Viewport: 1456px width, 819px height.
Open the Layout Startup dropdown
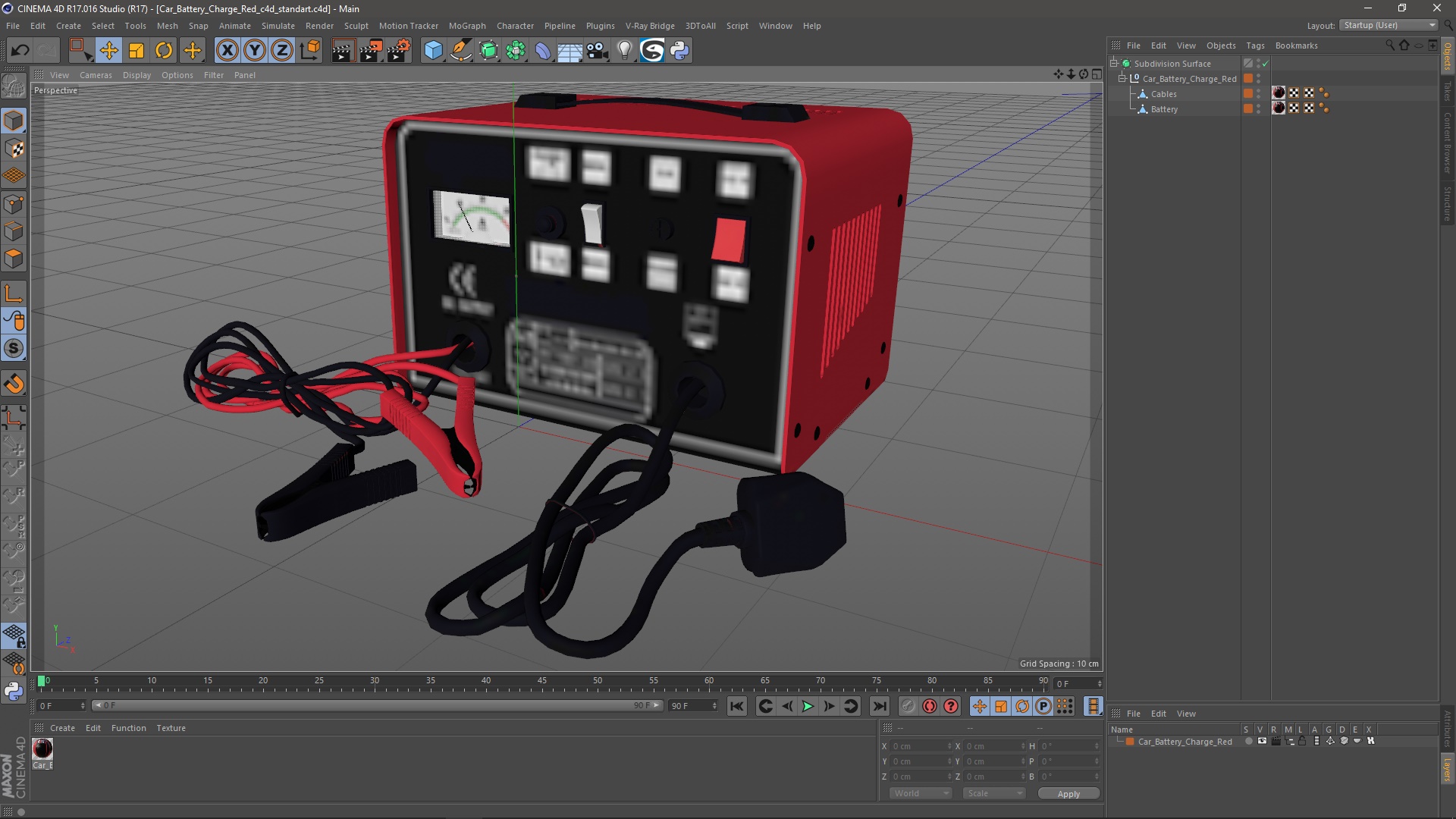pos(1389,25)
